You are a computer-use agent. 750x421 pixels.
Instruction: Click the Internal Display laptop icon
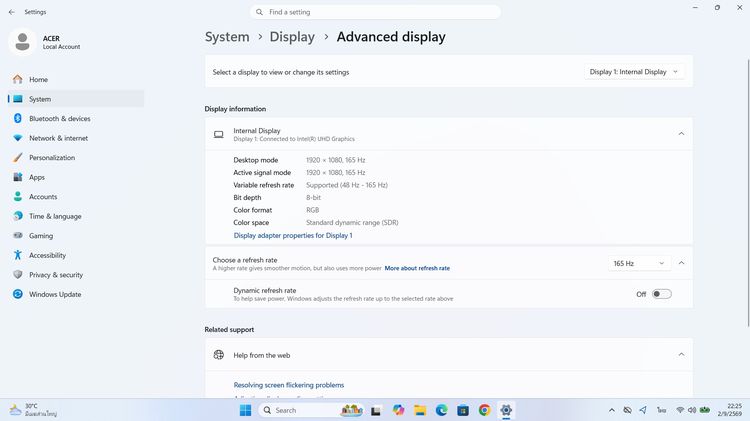219,134
